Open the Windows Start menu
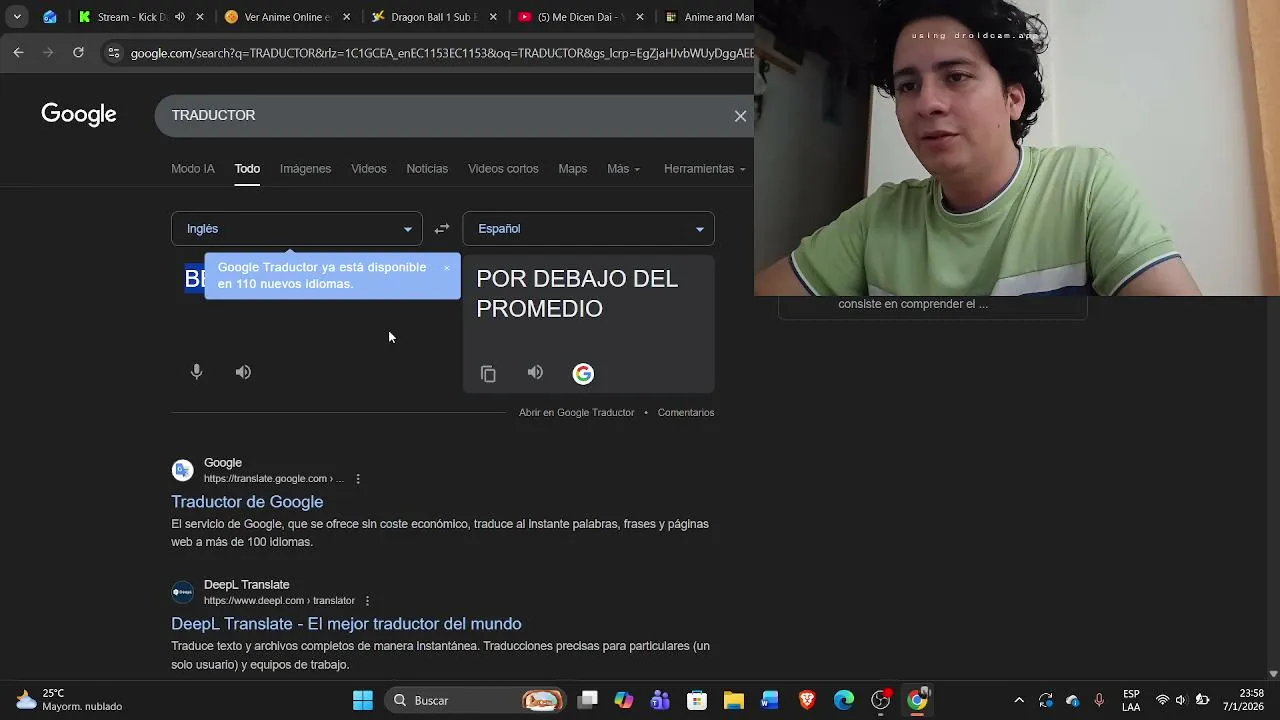Viewport: 1280px width, 720px height. [x=363, y=700]
